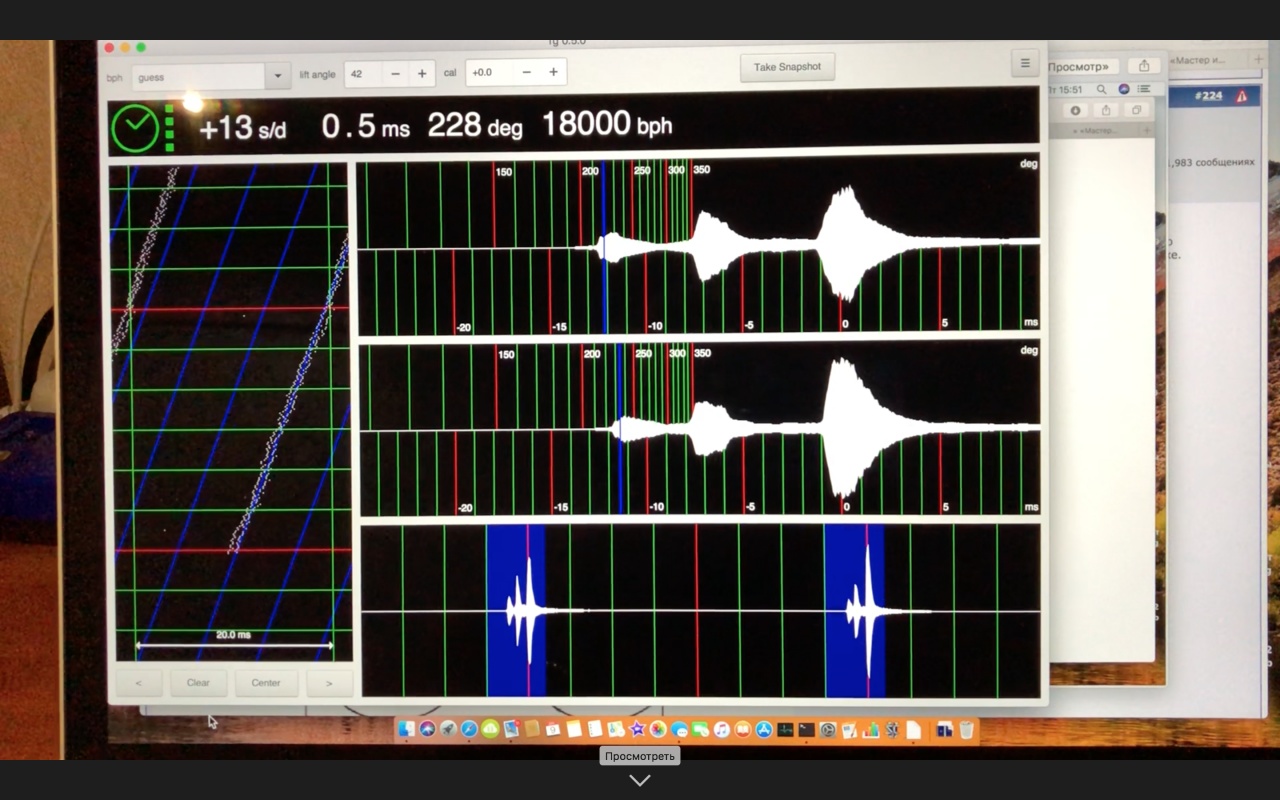Increase the lift angle with plus
1280x800 pixels.
(422, 74)
